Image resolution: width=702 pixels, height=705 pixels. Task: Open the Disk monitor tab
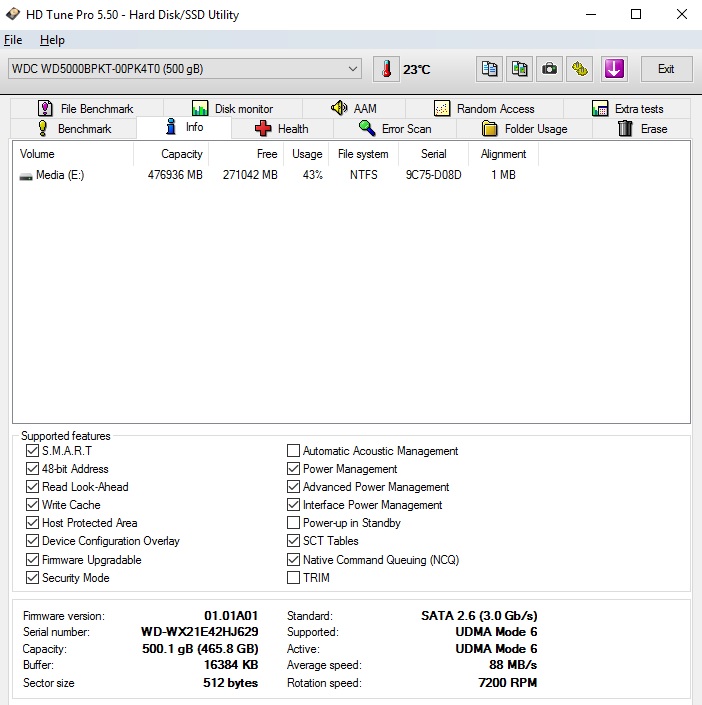coord(232,109)
